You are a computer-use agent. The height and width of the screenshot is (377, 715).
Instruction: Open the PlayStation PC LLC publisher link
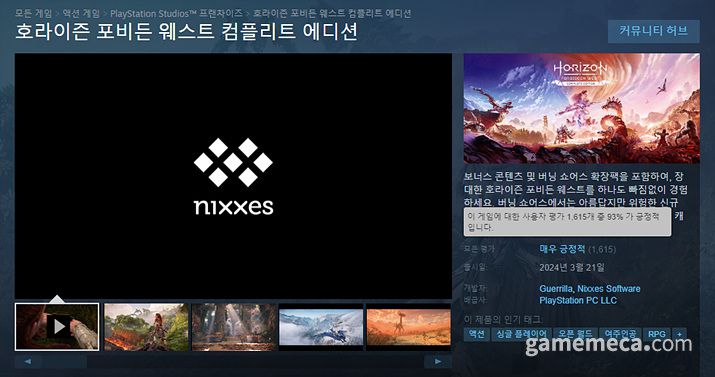(578, 300)
